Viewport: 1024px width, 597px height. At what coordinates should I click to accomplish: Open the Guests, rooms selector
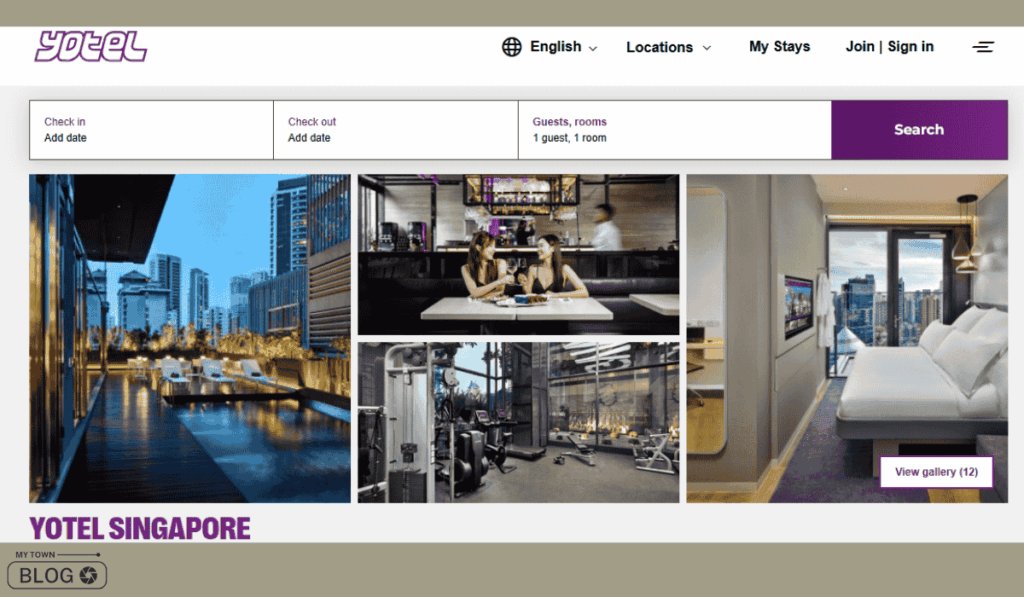pyautogui.click(x=675, y=129)
